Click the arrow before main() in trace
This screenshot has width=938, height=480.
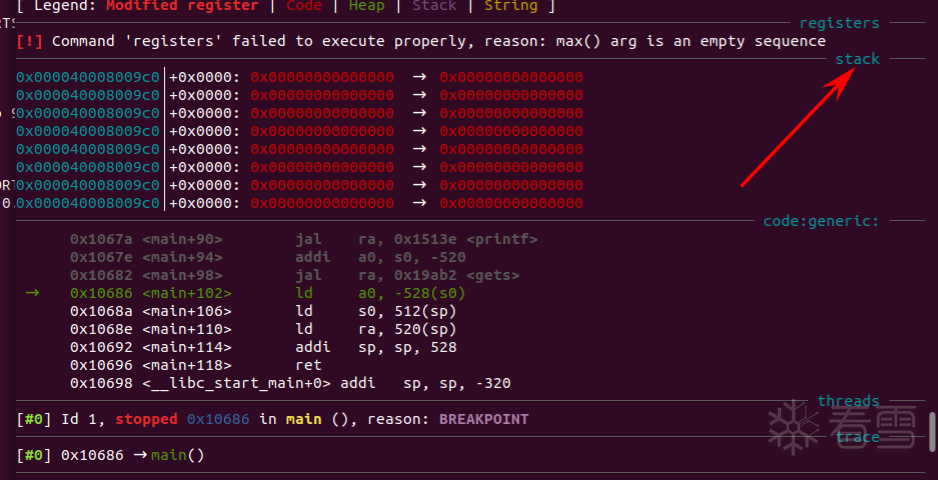[x=140, y=455]
